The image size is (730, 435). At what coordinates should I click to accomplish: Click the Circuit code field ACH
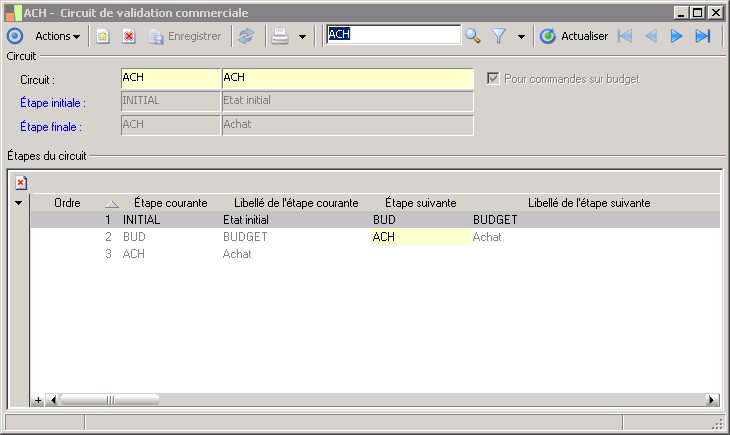point(170,78)
